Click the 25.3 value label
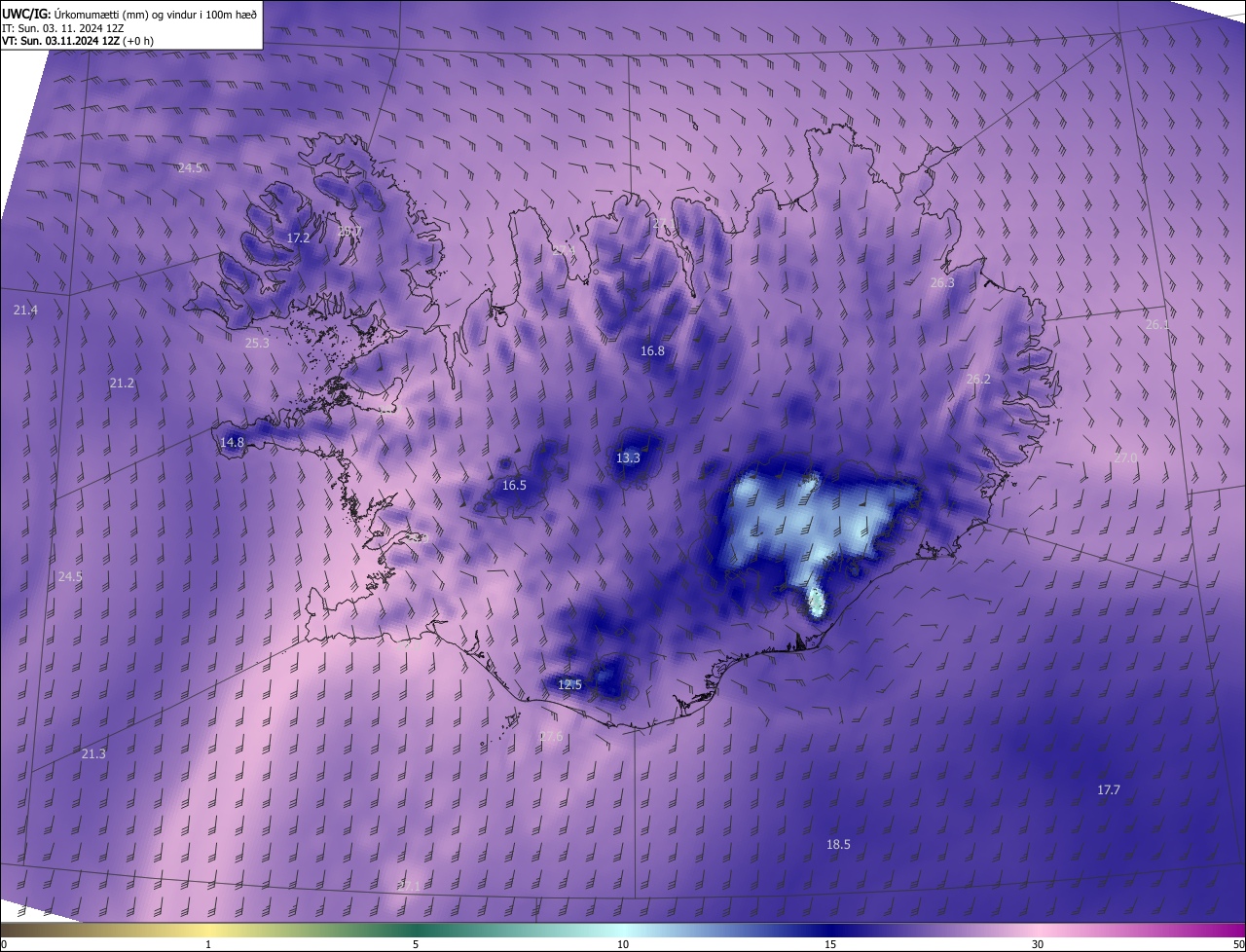The width and height of the screenshot is (1246, 952). pos(257,343)
